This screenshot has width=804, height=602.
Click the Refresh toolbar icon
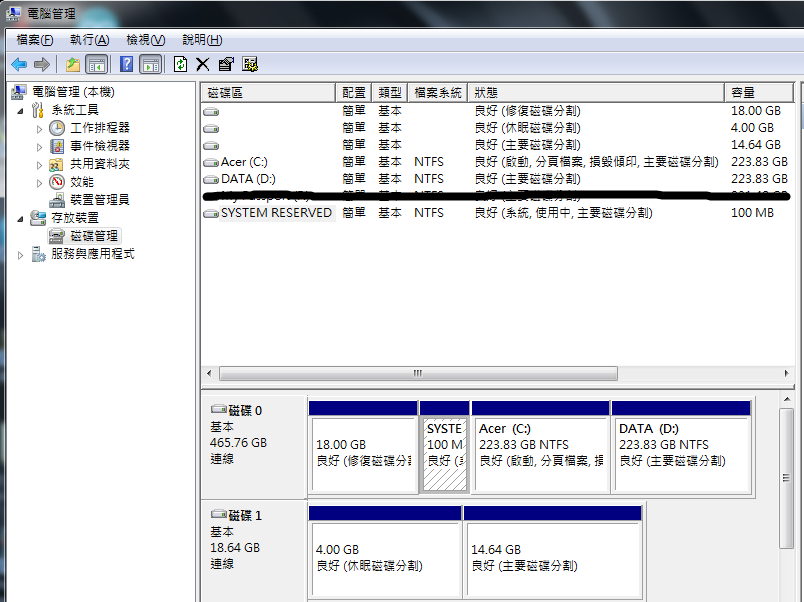click(x=181, y=63)
